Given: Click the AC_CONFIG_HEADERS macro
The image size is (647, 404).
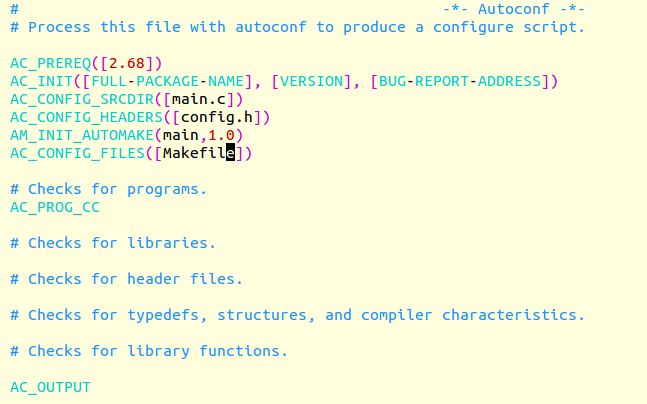Looking at the screenshot, I should (86, 118).
